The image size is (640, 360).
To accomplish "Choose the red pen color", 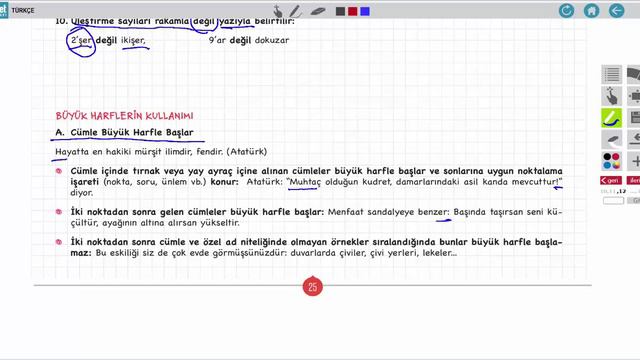I will tap(353, 11).
